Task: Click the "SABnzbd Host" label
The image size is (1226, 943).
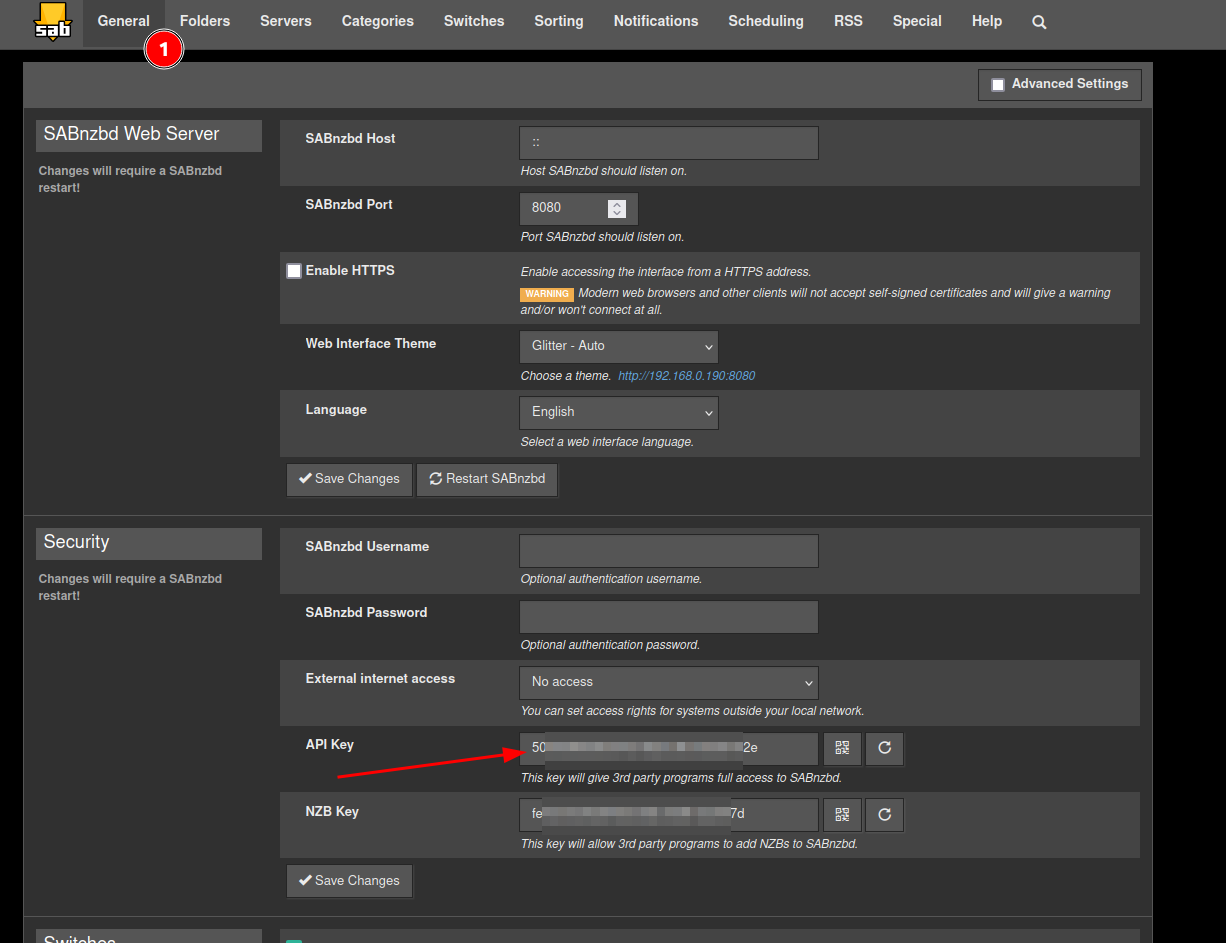Action: point(350,139)
